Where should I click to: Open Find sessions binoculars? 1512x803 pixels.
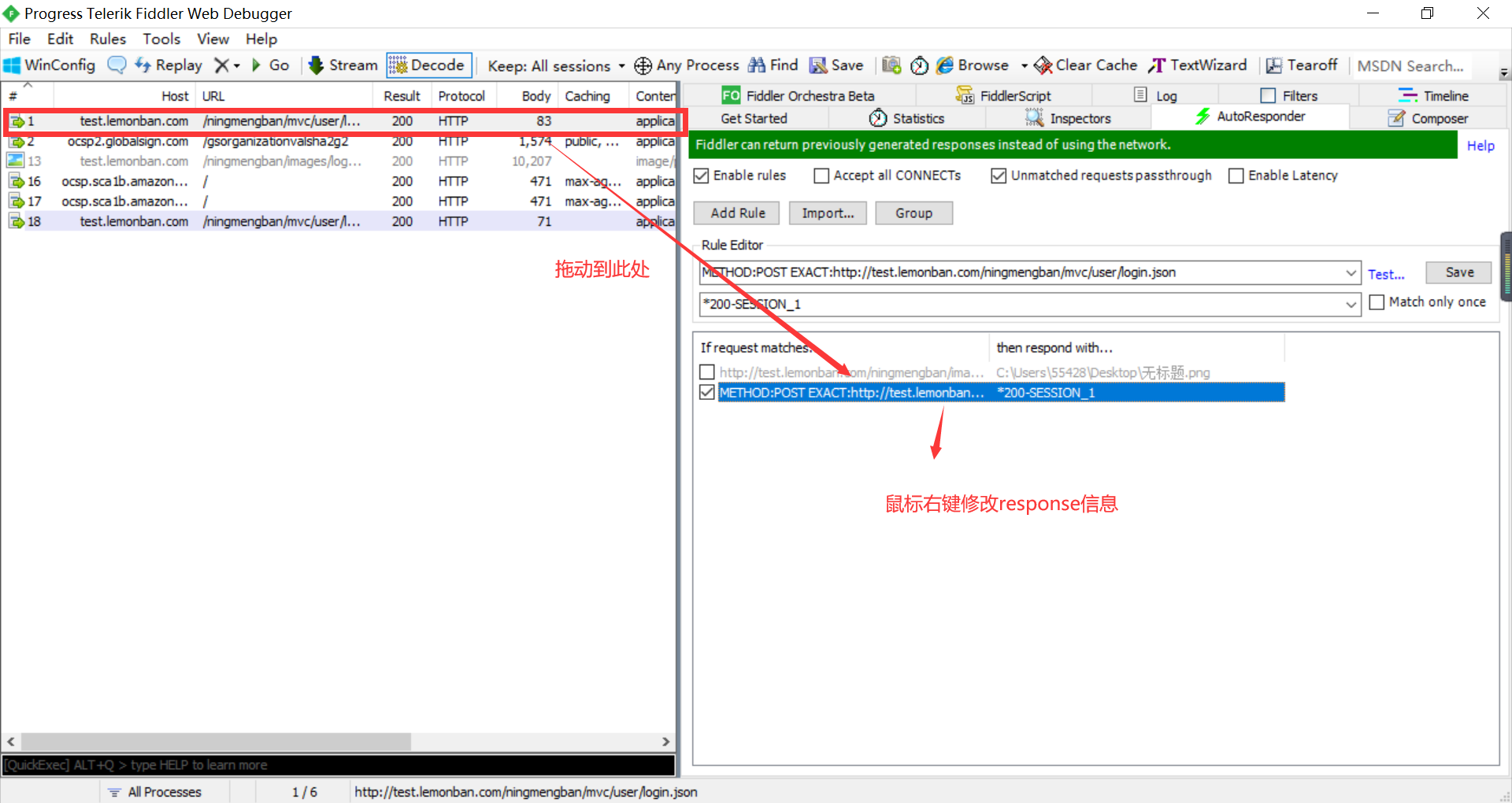coord(773,65)
